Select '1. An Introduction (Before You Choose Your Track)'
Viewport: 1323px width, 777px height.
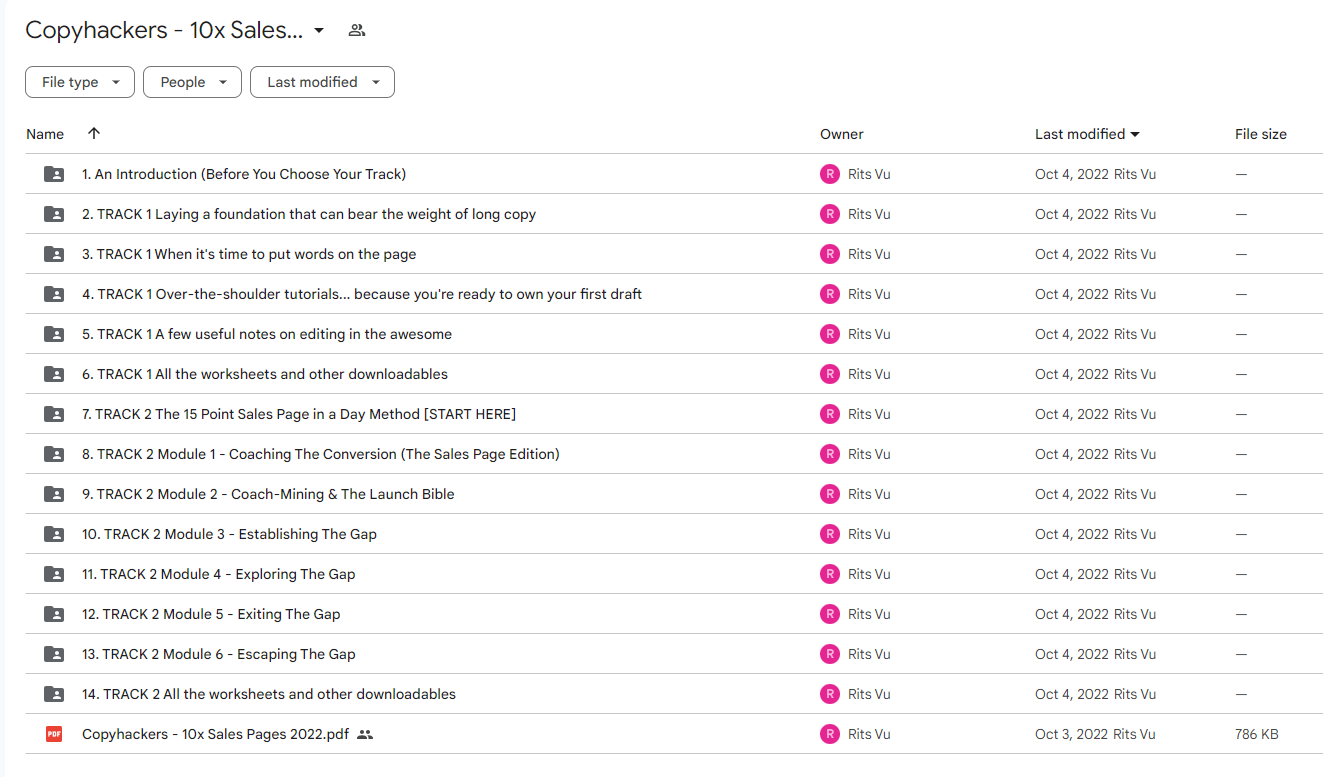(244, 174)
